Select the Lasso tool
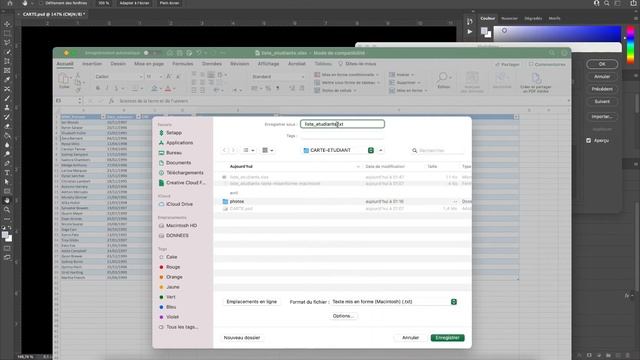Screen dimensions: 640x360 [x=7, y=43]
